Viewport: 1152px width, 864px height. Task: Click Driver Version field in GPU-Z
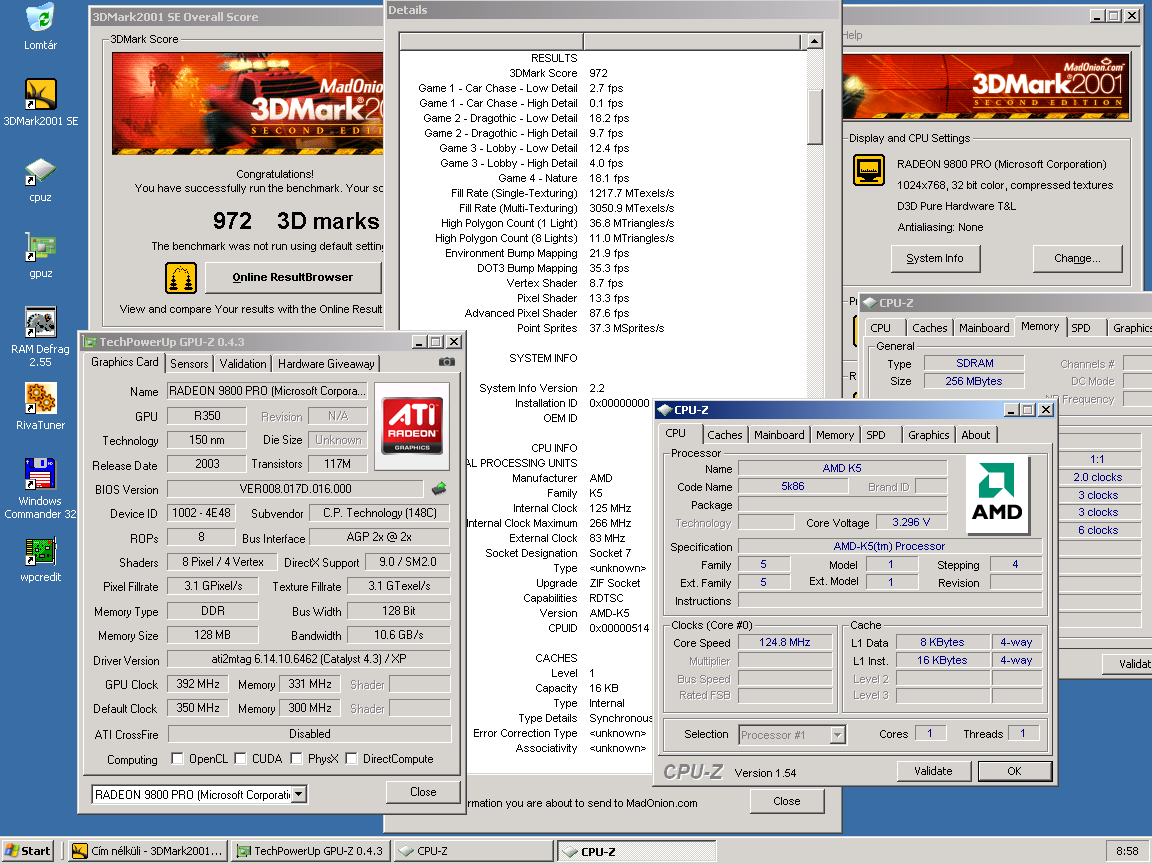[309, 659]
